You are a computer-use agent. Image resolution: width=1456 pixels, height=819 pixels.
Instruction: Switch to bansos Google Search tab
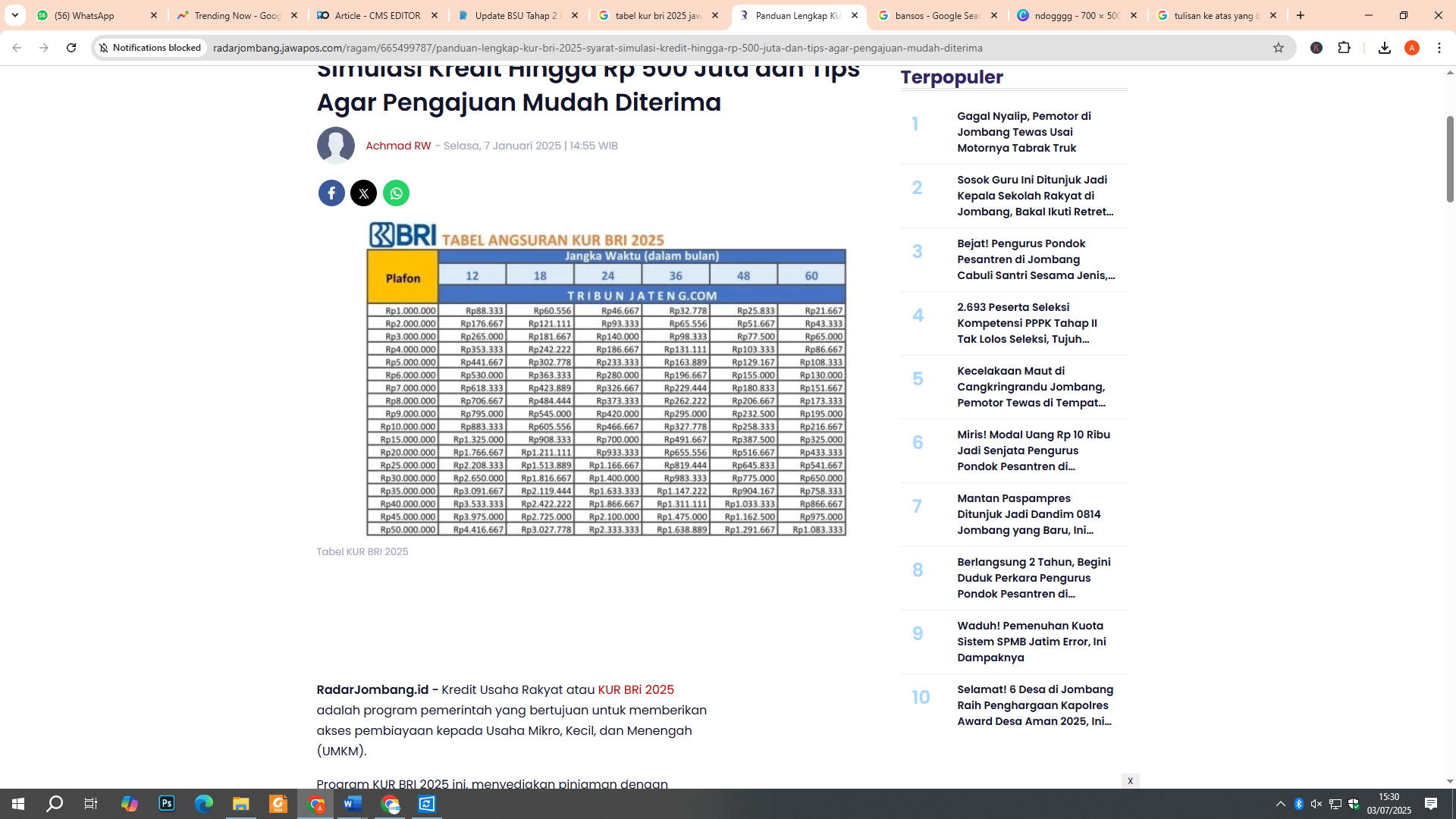(938, 15)
